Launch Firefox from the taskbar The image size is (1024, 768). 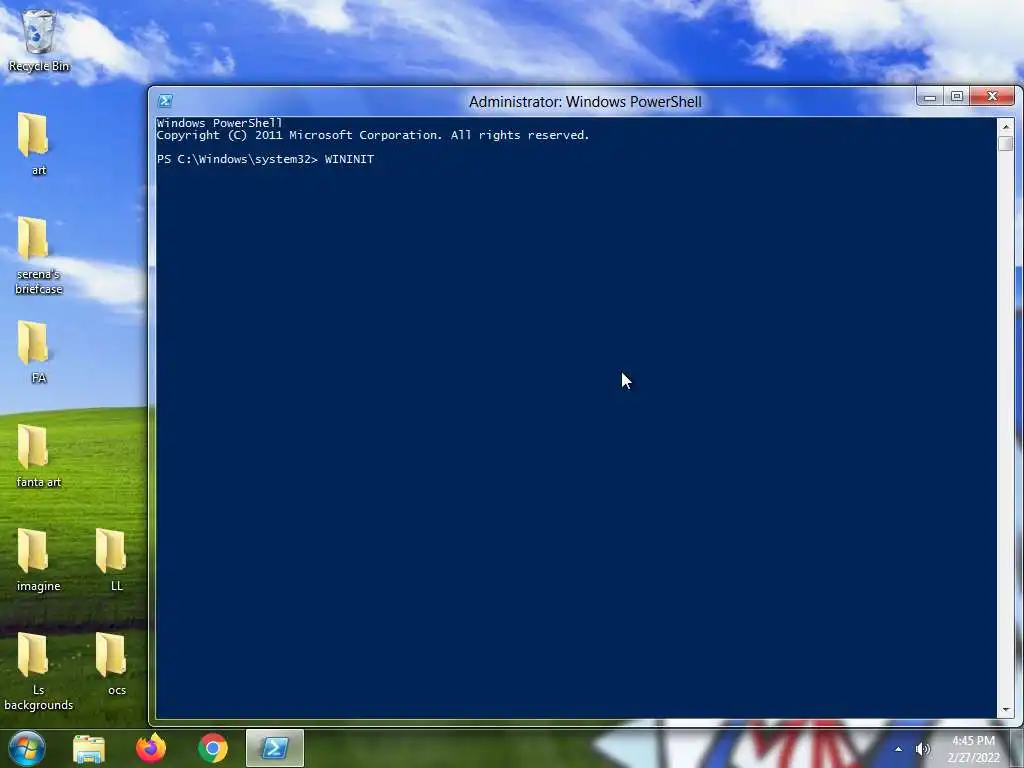151,748
